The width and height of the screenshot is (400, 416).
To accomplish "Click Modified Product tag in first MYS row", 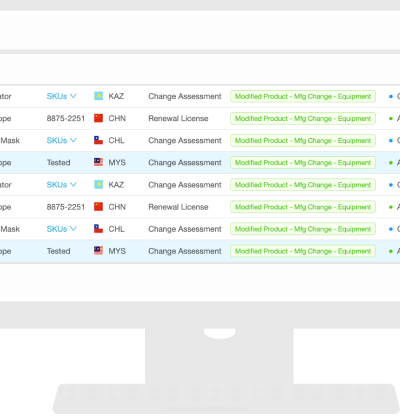I will [x=303, y=163].
